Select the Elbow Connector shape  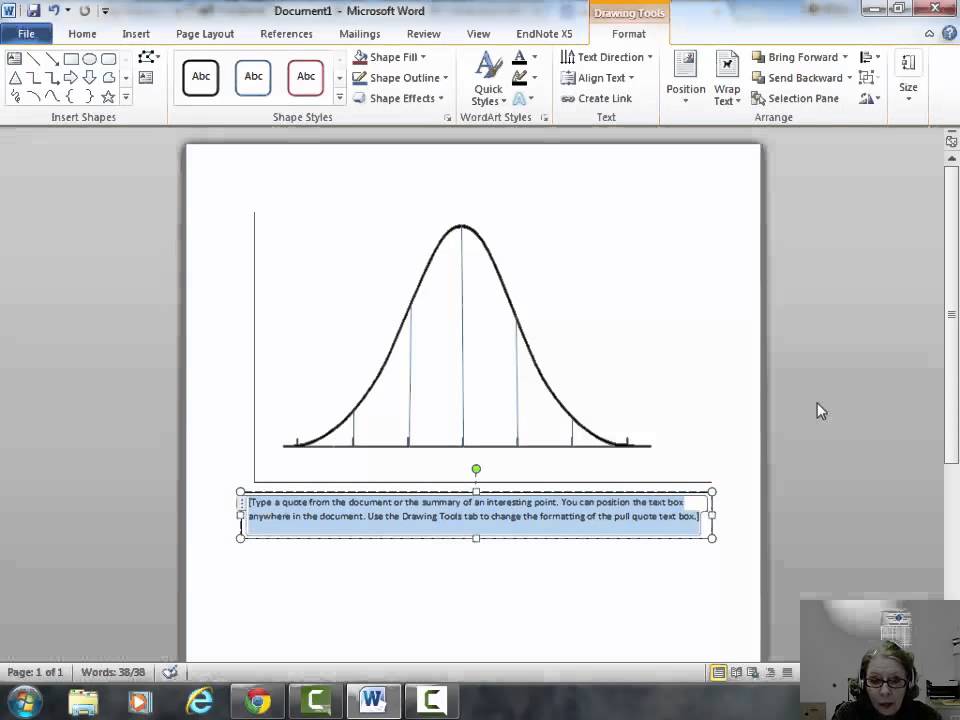point(33,78)
